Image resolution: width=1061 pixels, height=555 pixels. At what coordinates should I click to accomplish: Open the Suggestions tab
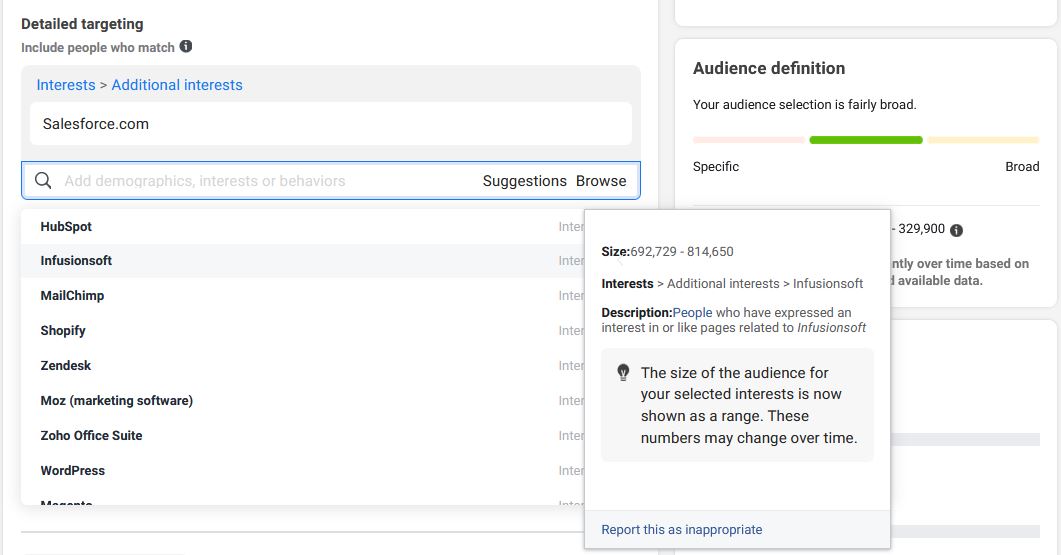(524, 181)
